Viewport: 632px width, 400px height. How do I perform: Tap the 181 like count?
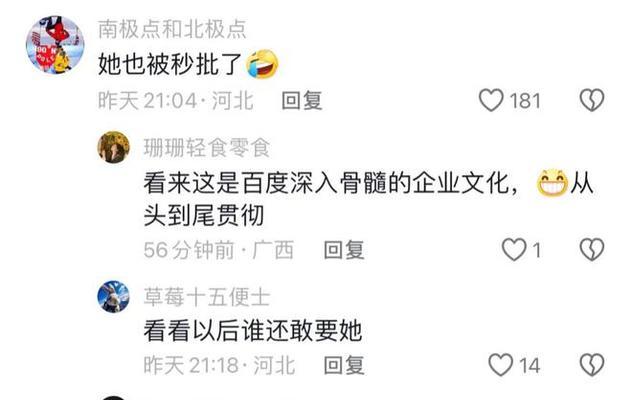click(x=525, y=100)
